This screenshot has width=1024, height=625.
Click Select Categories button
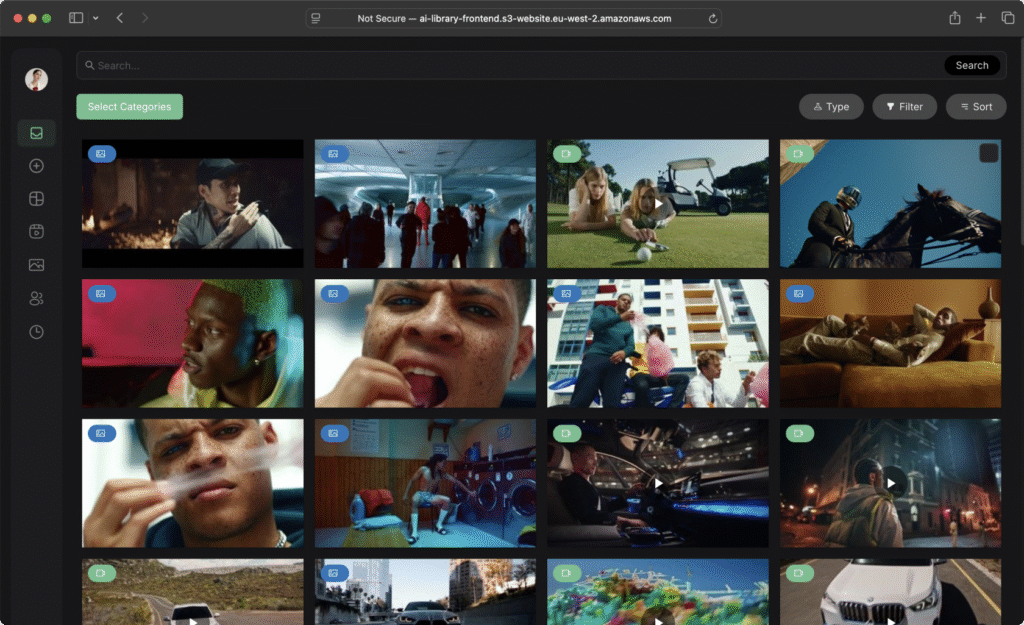click(129, 106)
